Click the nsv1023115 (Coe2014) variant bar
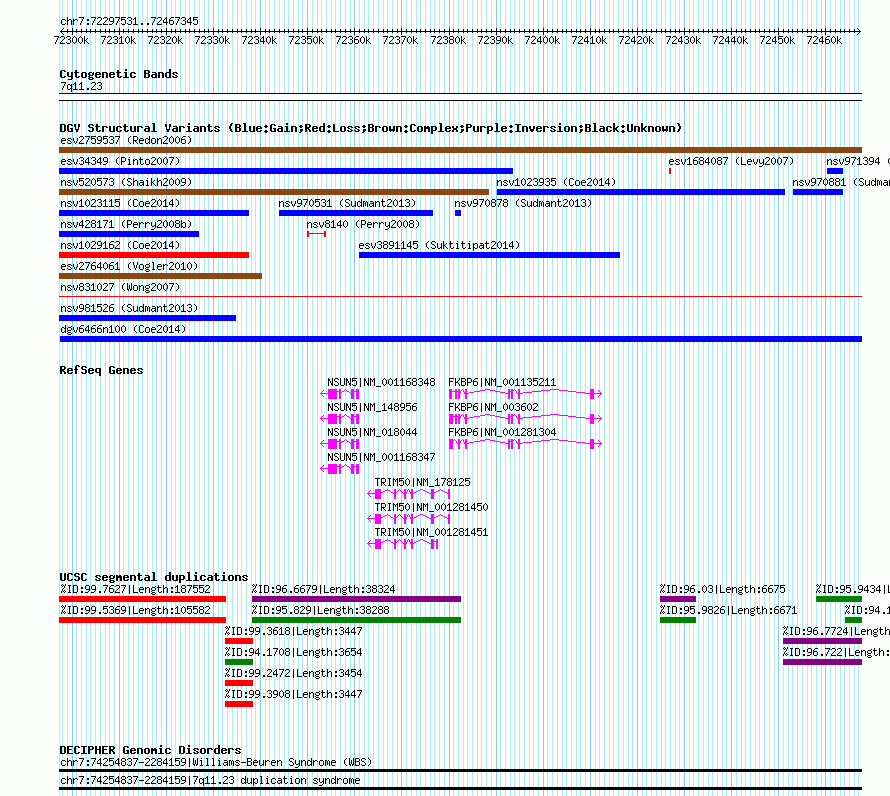This screenshot has width=890, height=796. pos(154,213)
